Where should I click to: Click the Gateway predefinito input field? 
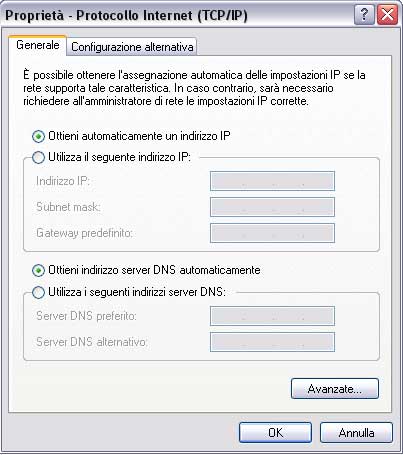(272, 233)
